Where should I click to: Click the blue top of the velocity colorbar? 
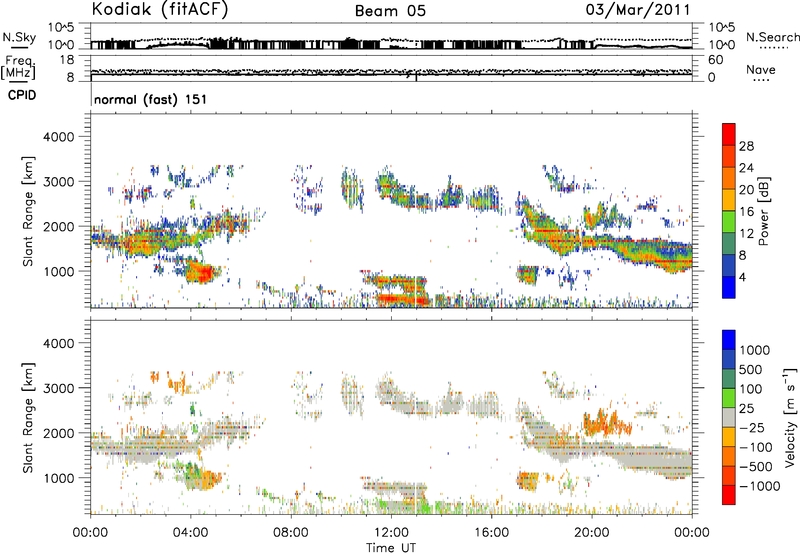pos(729,340)
